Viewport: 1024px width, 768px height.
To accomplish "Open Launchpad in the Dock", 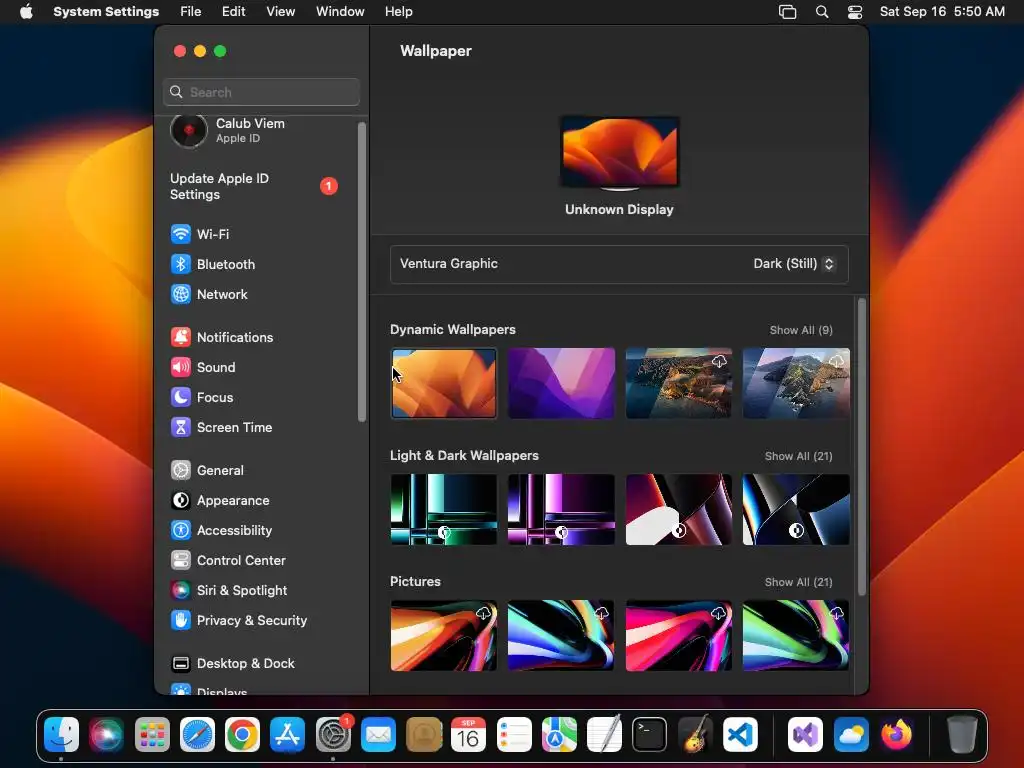I will pos(152,735).
